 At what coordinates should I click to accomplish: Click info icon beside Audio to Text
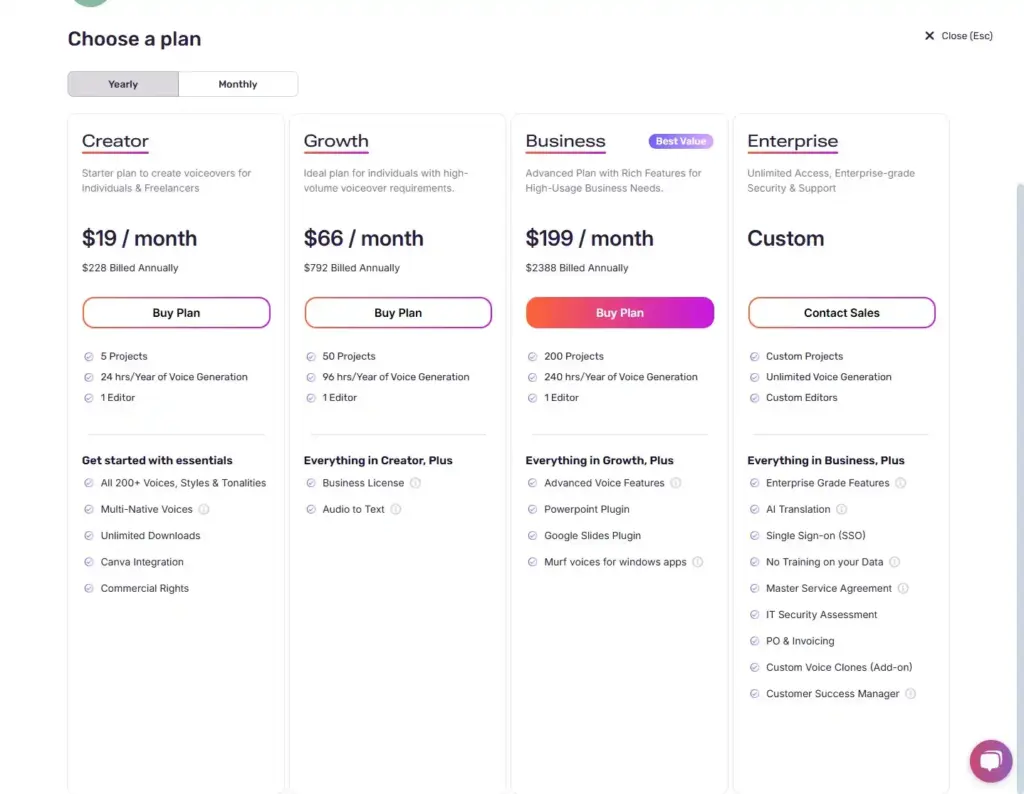(396, 509)
